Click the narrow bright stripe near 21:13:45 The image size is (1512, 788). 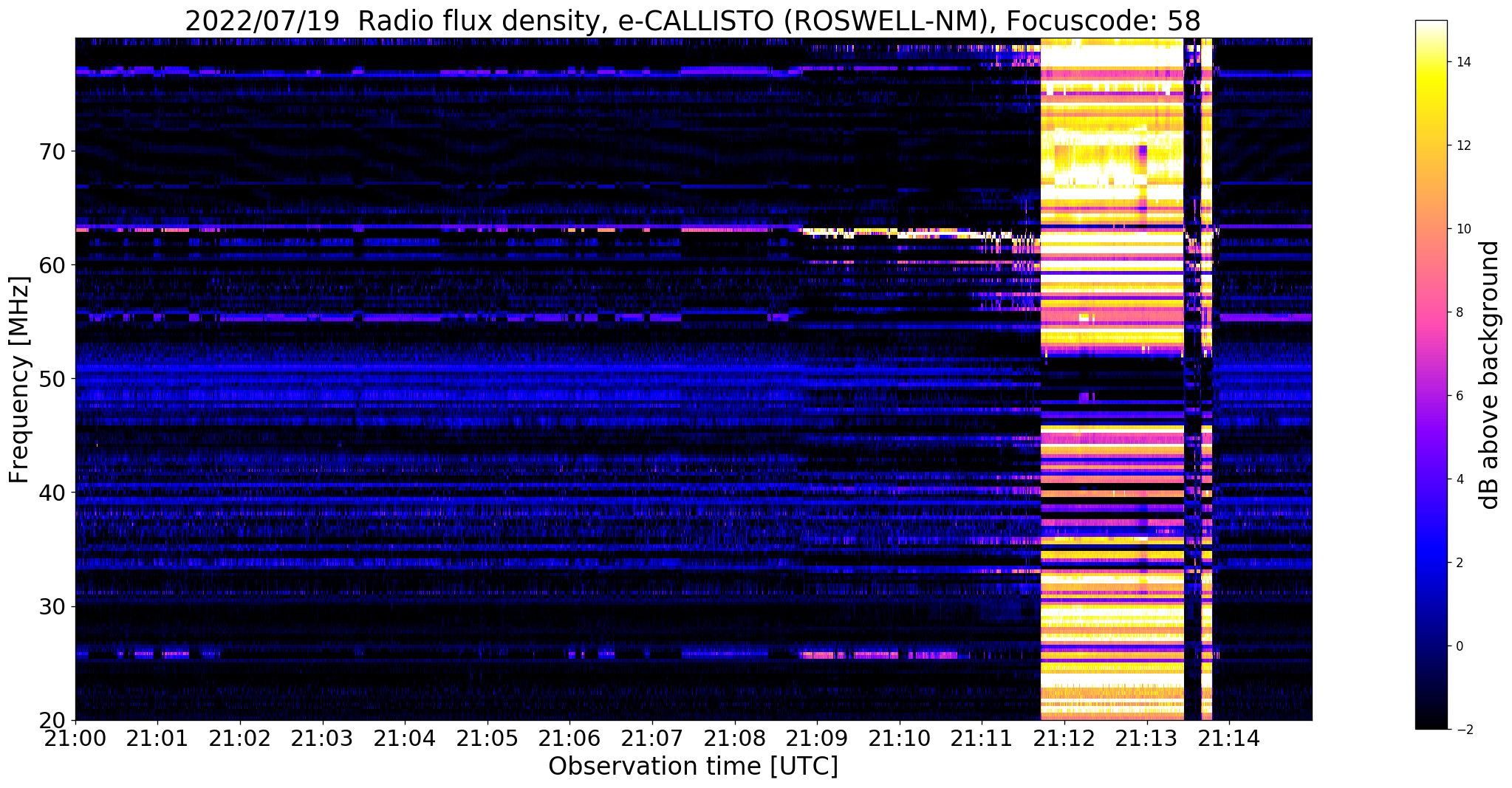coord(1206,379)
